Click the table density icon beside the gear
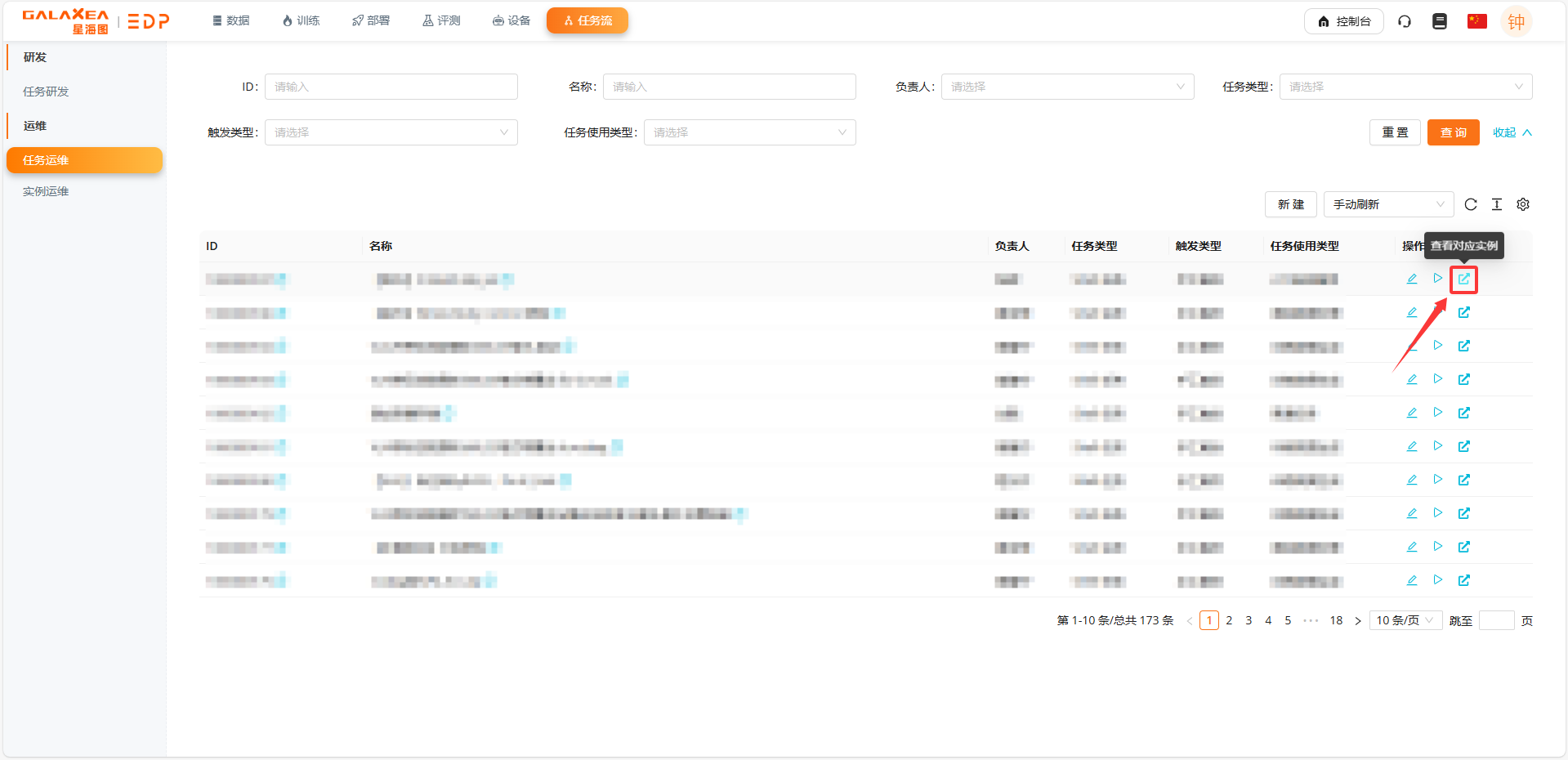The width and height of the screenshot is (1568, 760). (x=1496, y=204)
